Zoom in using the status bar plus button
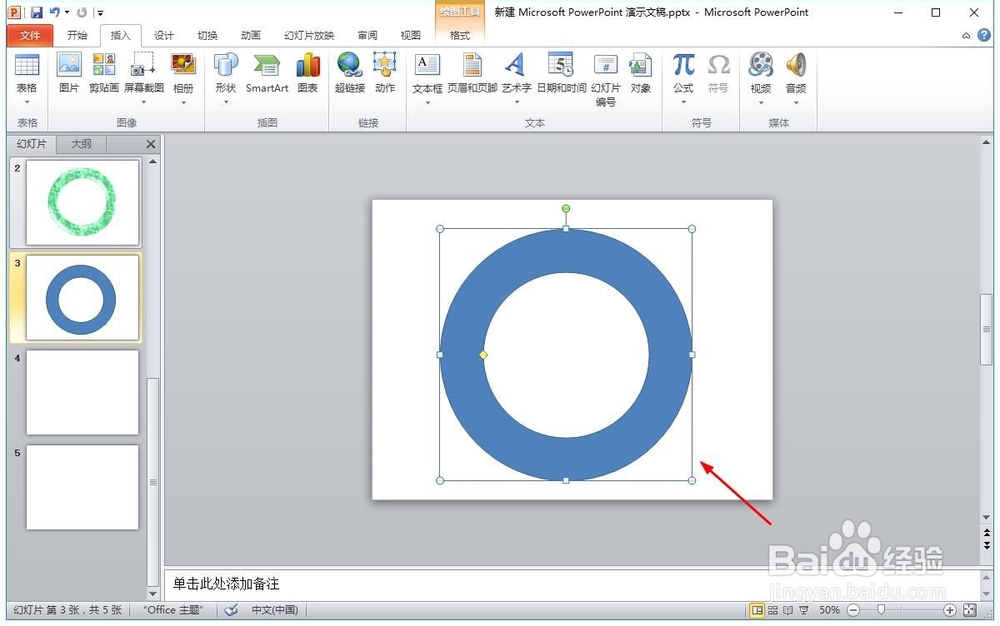 [949, 609]
